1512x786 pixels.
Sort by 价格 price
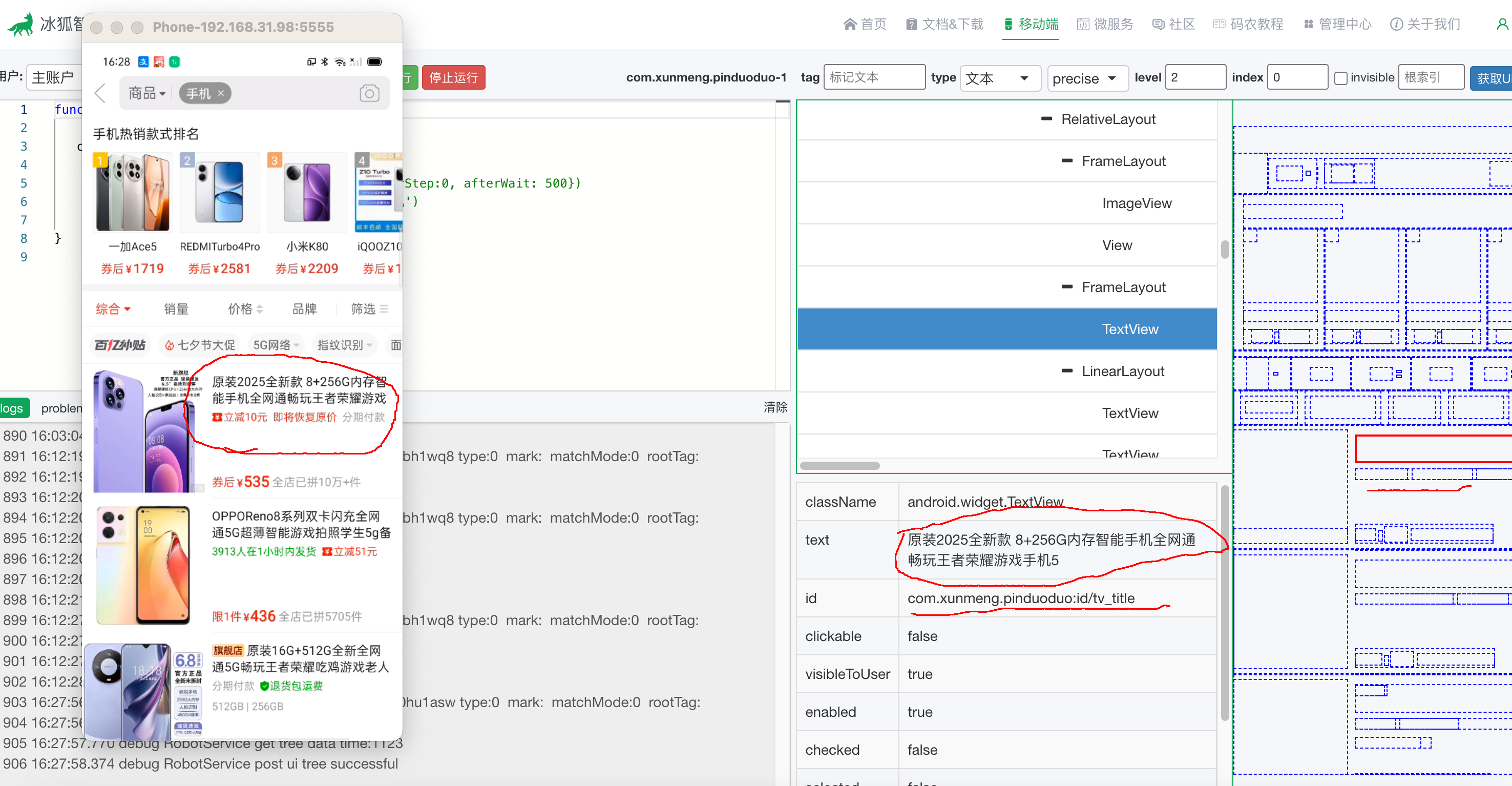(x=245, y=309)
